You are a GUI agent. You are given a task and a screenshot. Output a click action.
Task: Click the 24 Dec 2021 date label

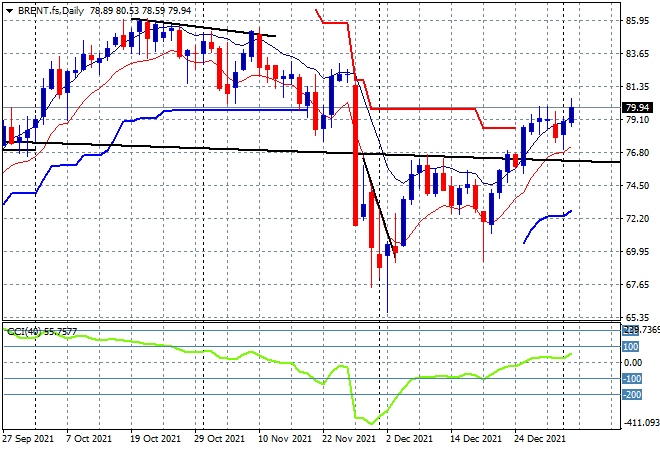[x=540, y=439]
